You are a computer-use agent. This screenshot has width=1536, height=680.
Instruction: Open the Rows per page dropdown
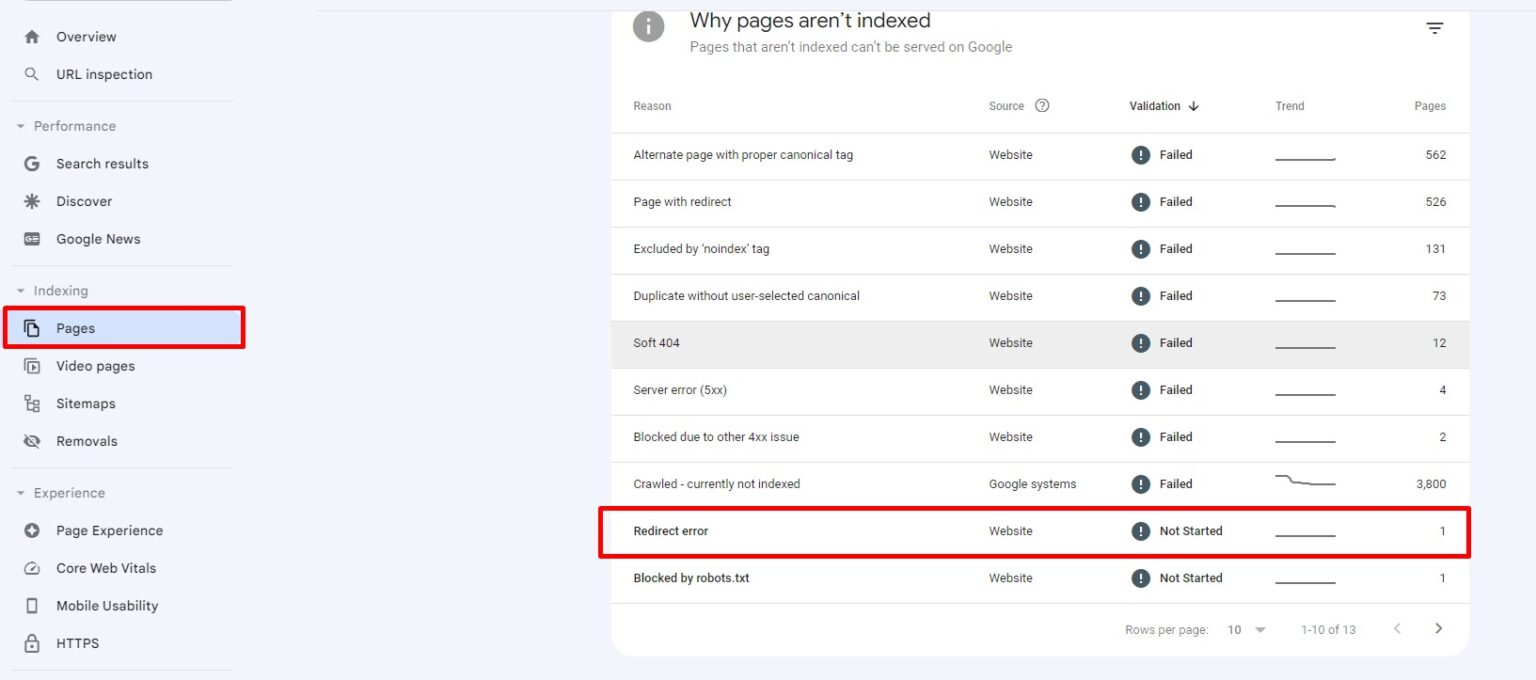[1243, 629]
